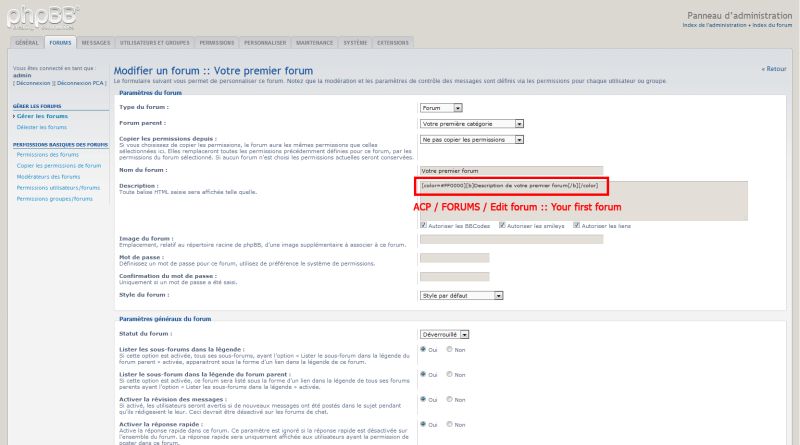Viewport: 800px width, 445px height.
Task: Open Copier les permissions de forum
Action: (x=59, y=166)
